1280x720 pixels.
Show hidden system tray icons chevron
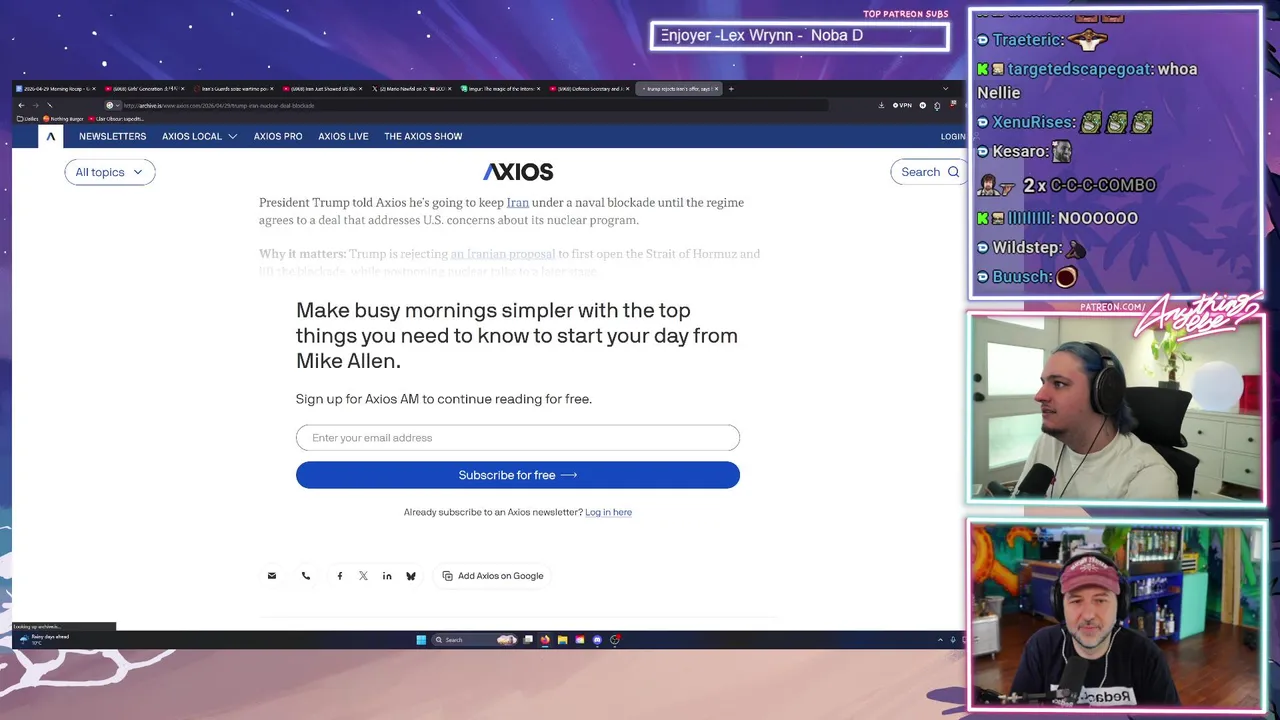point(940,640)
